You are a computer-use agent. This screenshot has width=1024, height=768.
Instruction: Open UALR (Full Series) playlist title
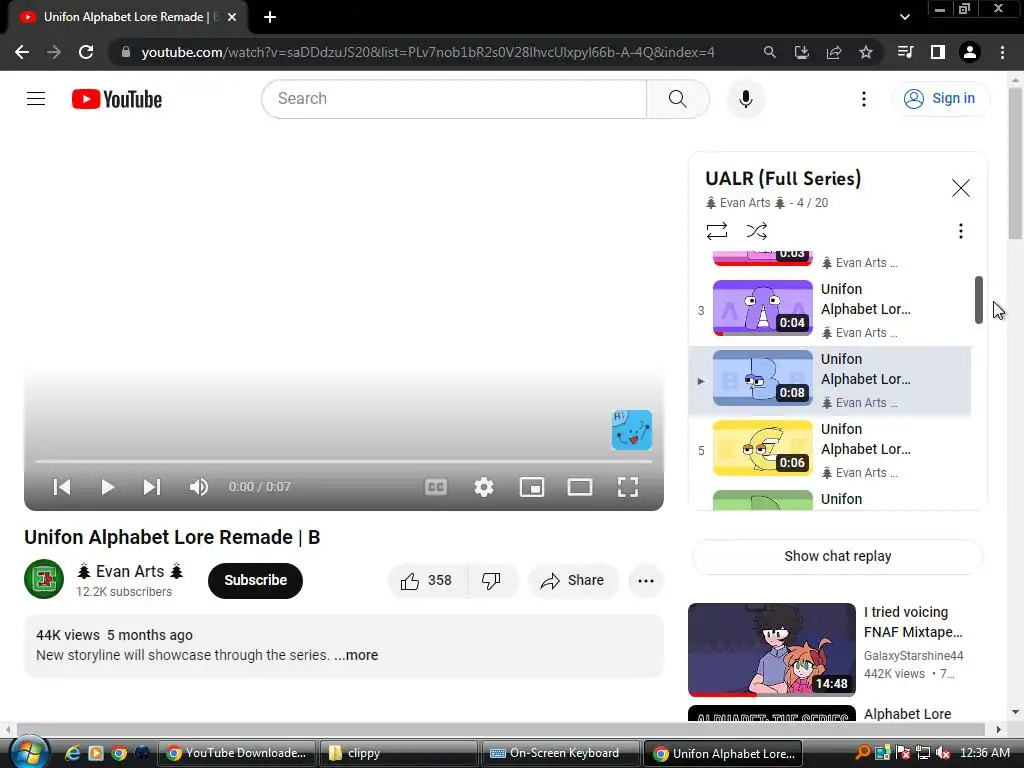point(783,178)
